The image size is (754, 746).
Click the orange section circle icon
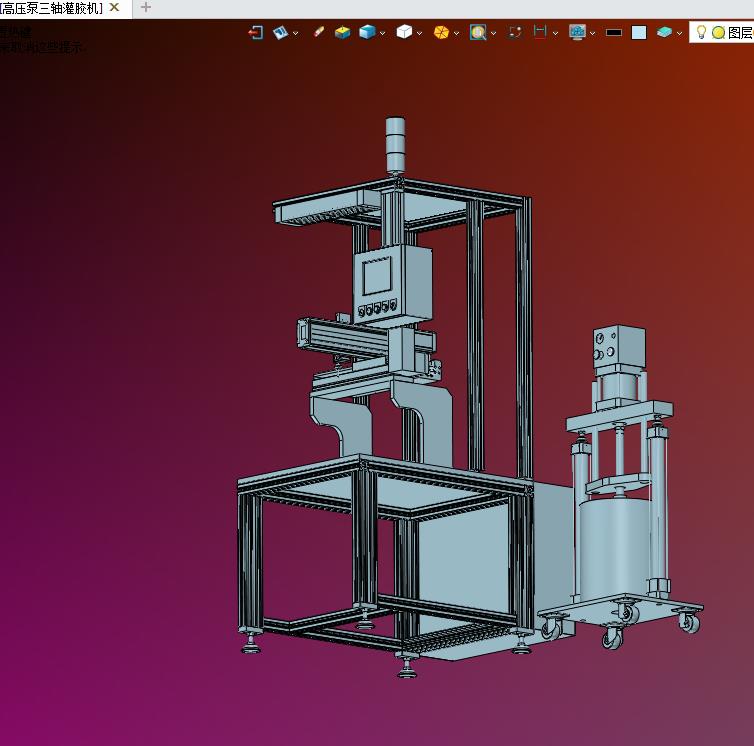(441, 32)
